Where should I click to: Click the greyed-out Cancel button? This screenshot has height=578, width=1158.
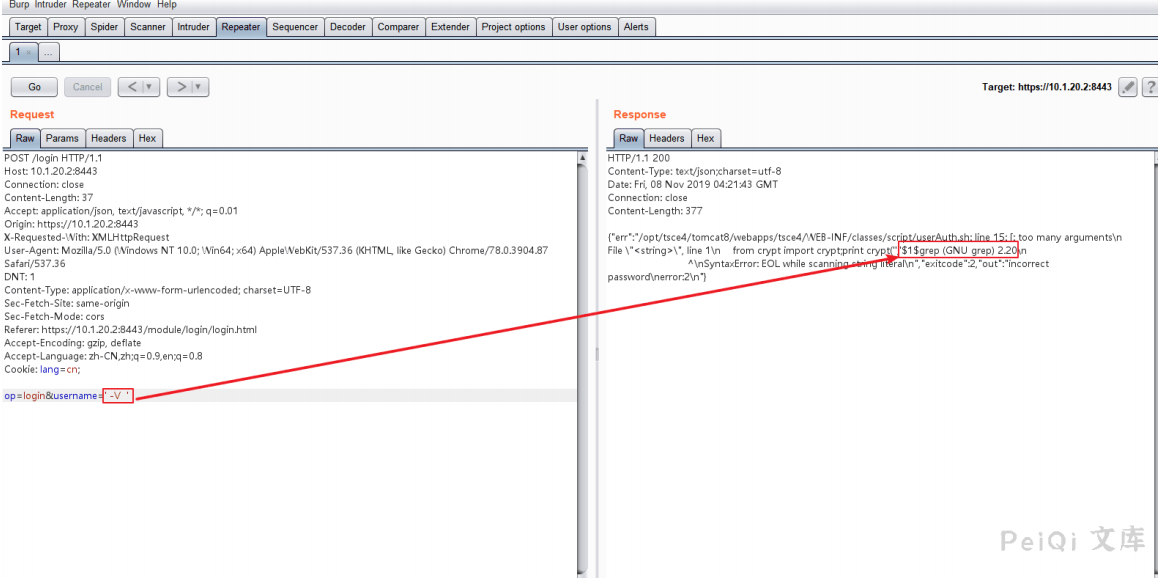coord(87,87)
